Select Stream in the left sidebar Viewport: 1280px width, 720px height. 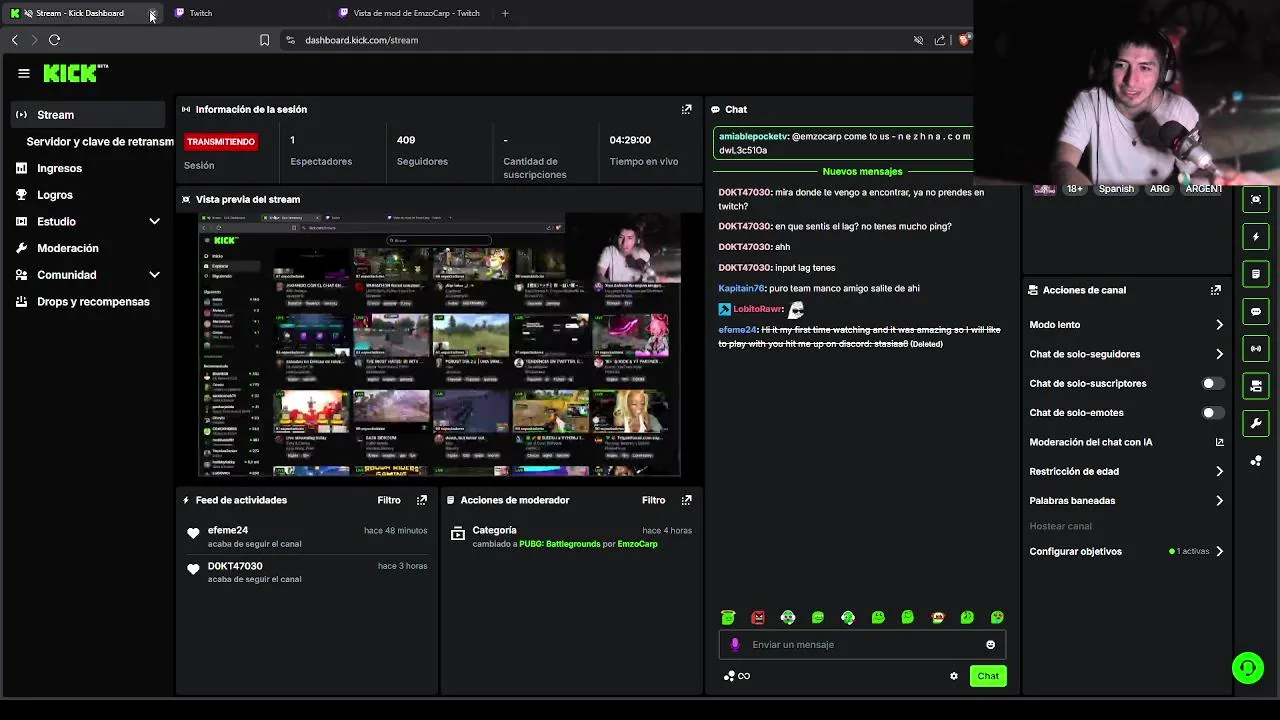pyautogui.click(x=88, y=114)
